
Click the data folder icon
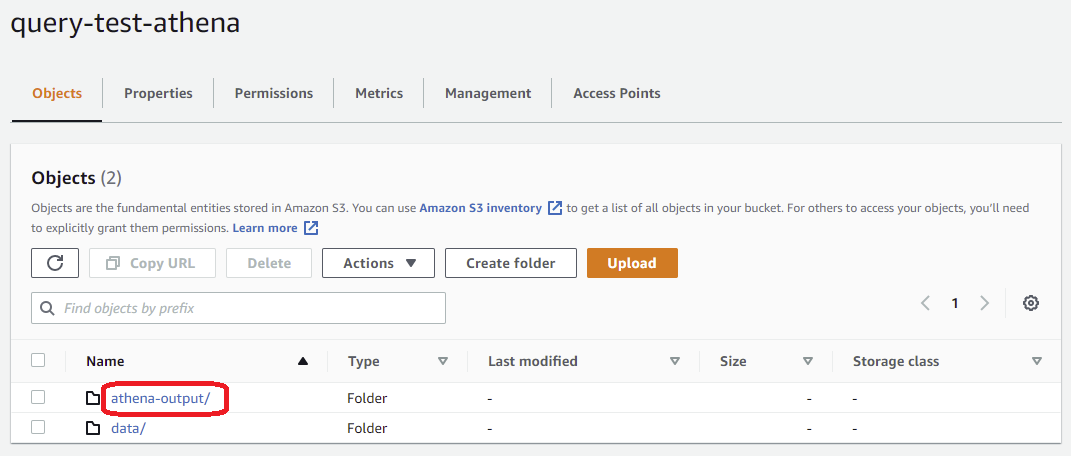(93, 428)
